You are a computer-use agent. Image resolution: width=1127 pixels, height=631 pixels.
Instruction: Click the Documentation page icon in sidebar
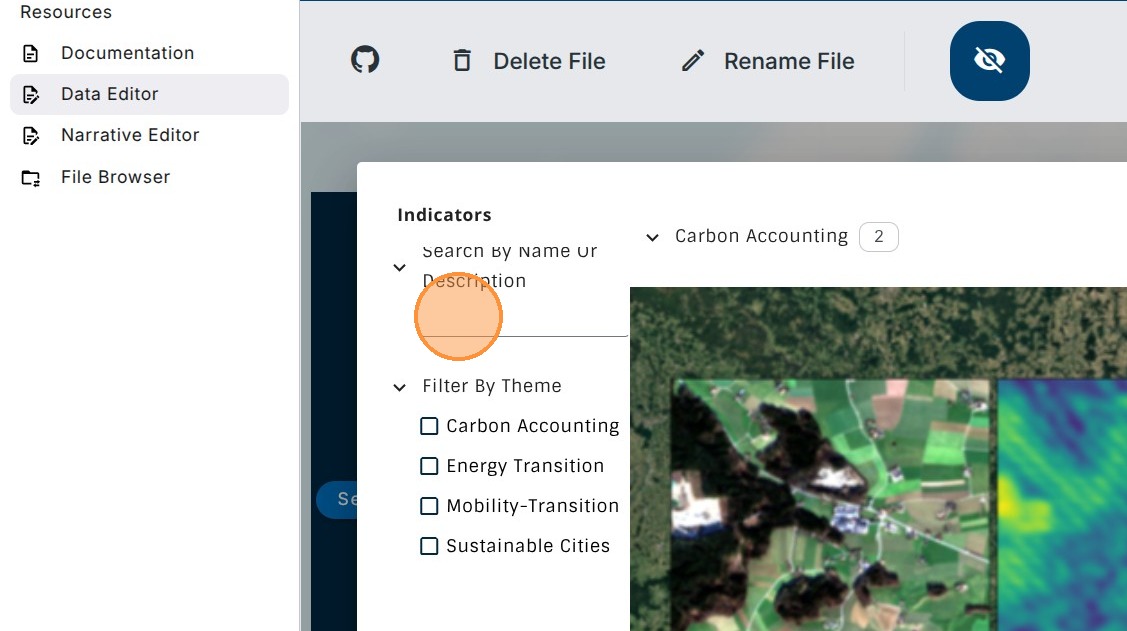31,53
